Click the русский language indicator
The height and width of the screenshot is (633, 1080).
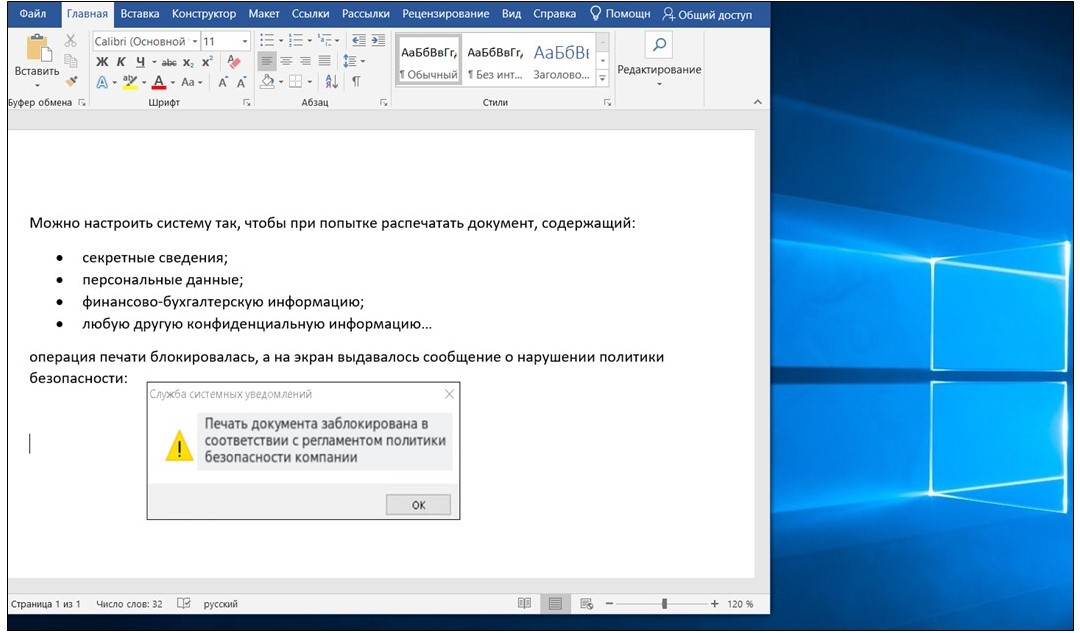(220, 604)
